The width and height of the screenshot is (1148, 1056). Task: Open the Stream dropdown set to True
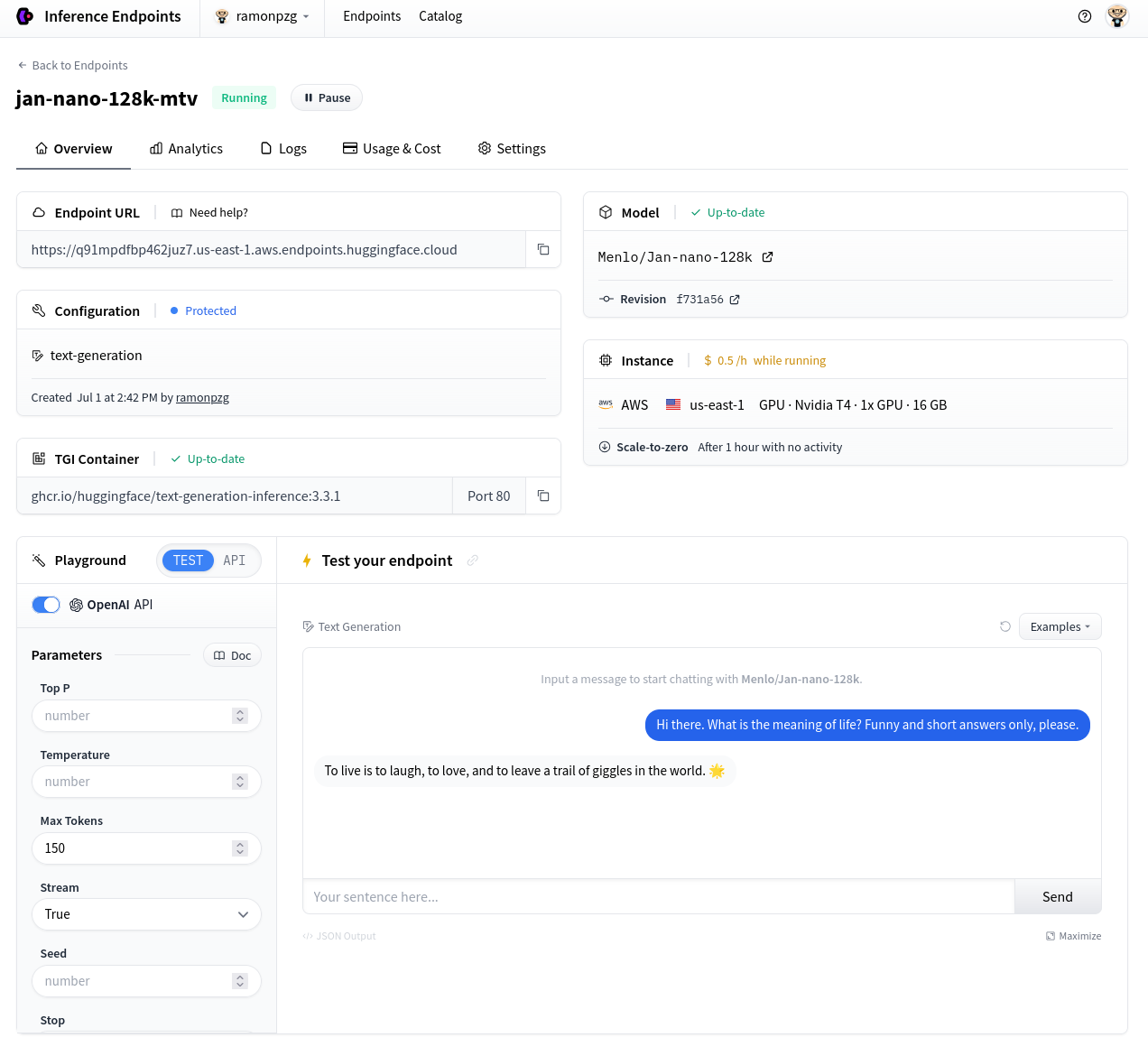pyautogui.click(x=146, y=914)
